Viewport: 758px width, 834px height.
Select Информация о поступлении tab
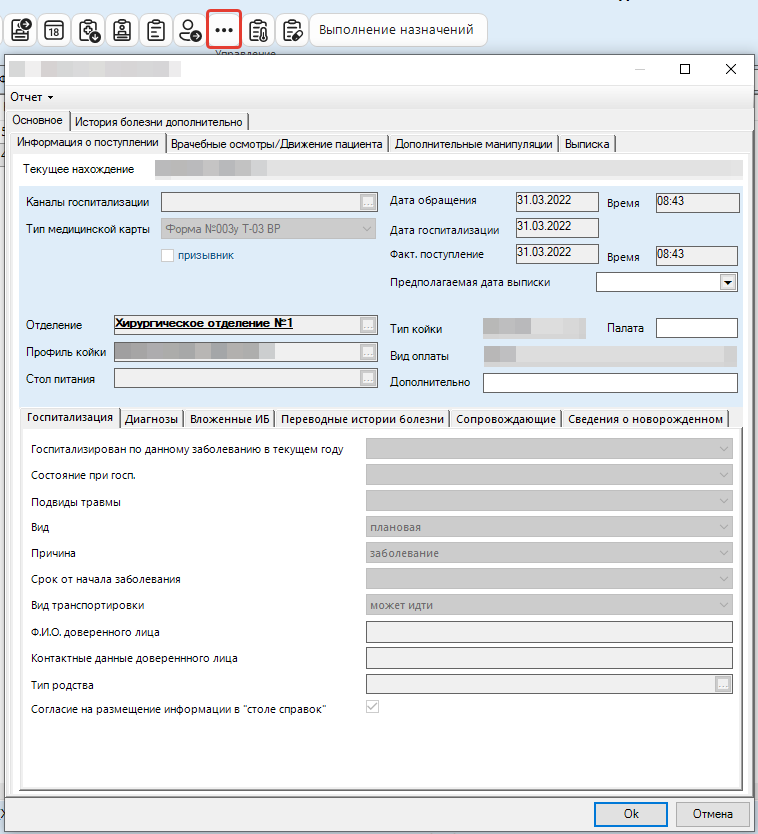click(88, 143)
